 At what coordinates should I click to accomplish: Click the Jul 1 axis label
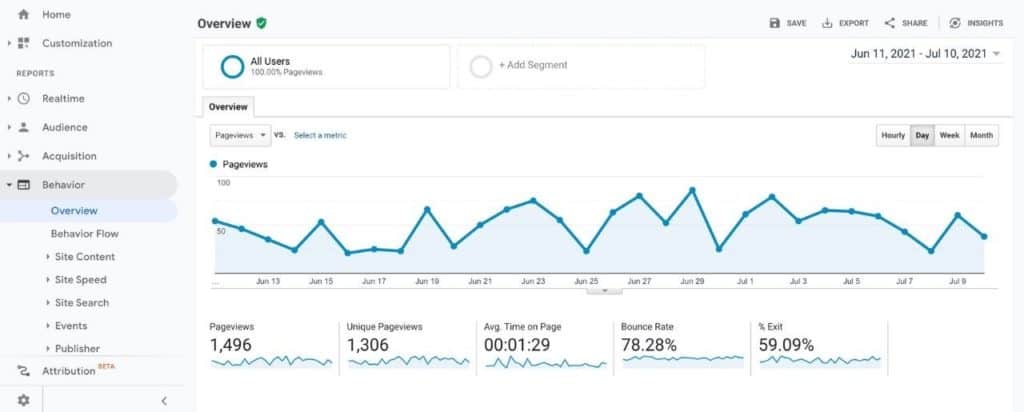pos(745,281)
